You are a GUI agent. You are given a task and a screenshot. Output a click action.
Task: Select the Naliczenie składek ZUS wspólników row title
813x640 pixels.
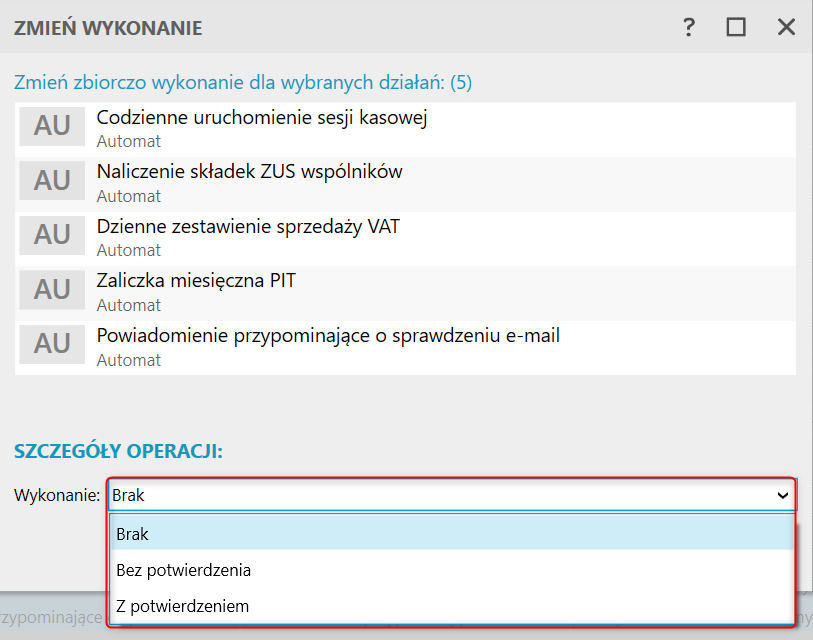[x=249, y=172]
